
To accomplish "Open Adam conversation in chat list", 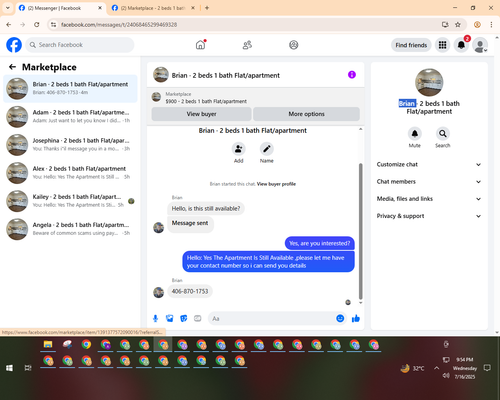I will tap(70, 117).
